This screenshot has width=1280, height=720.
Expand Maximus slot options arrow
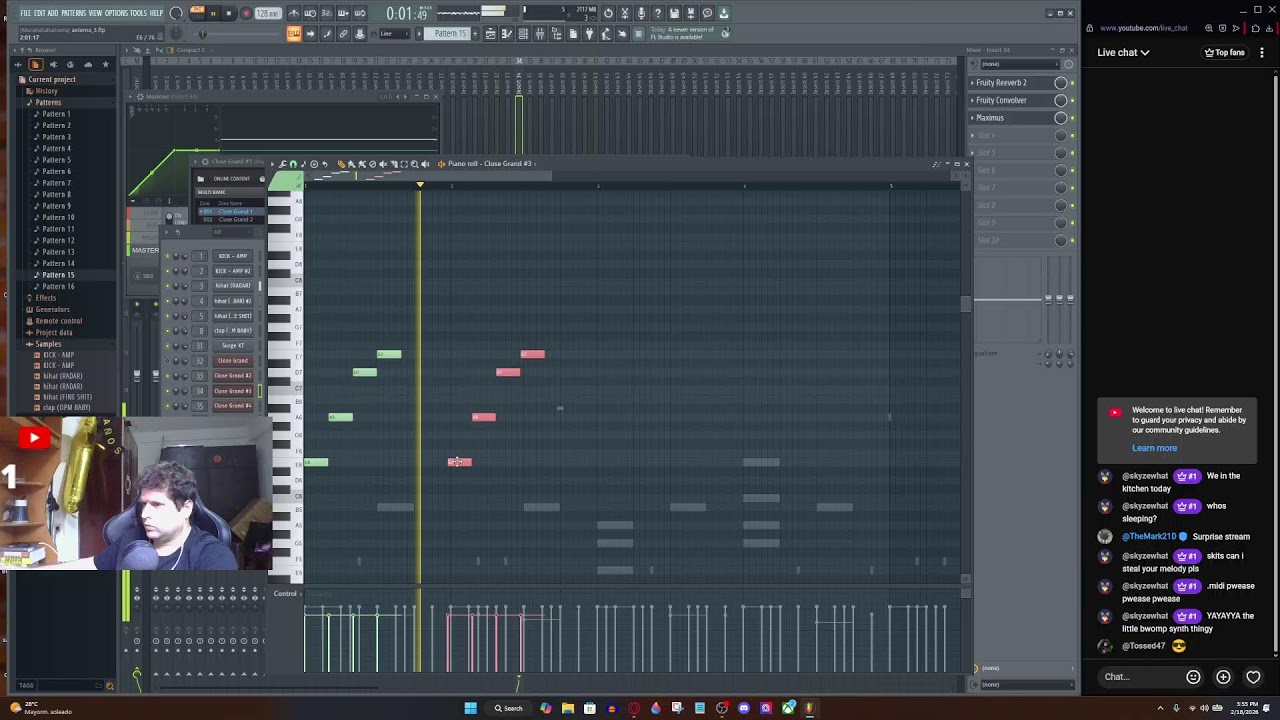972,118
